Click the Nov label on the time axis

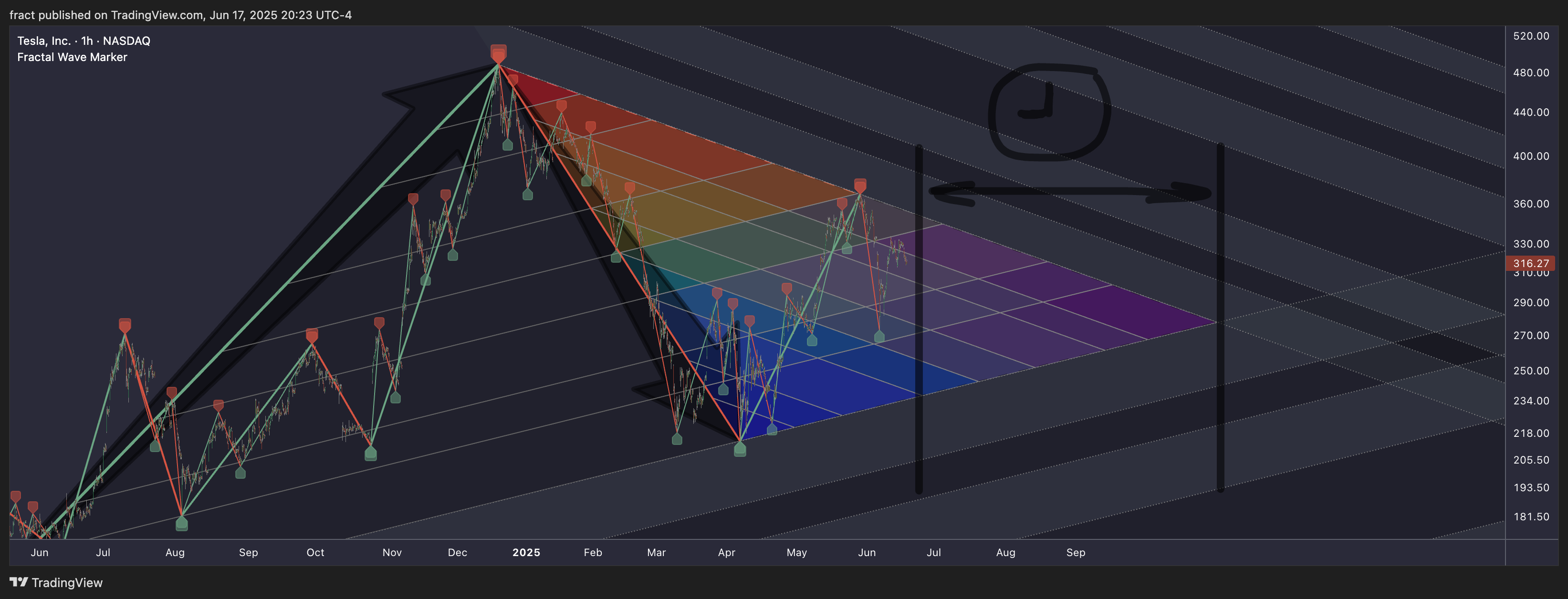tap(392, 552)
